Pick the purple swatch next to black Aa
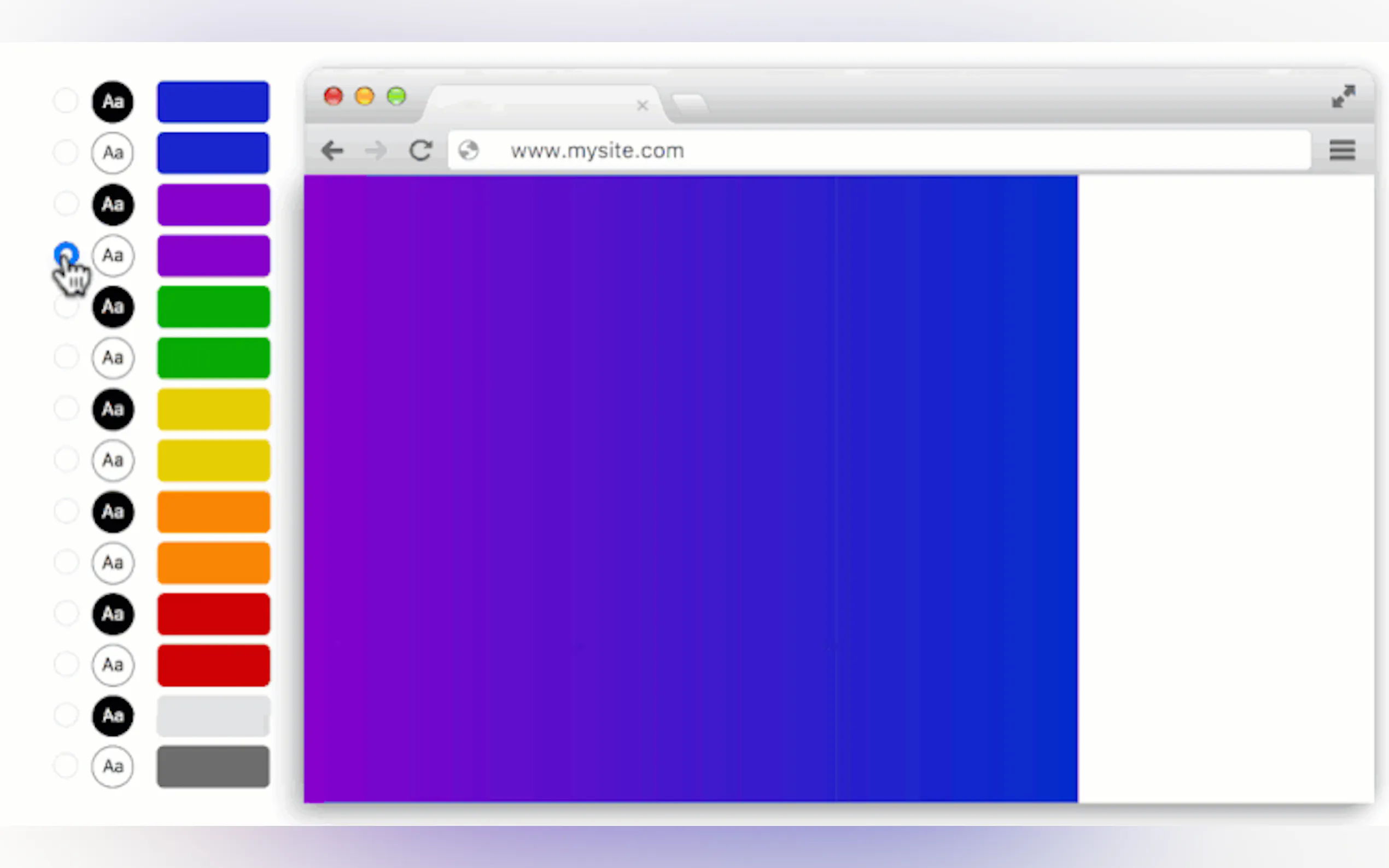 pos(213,204)
